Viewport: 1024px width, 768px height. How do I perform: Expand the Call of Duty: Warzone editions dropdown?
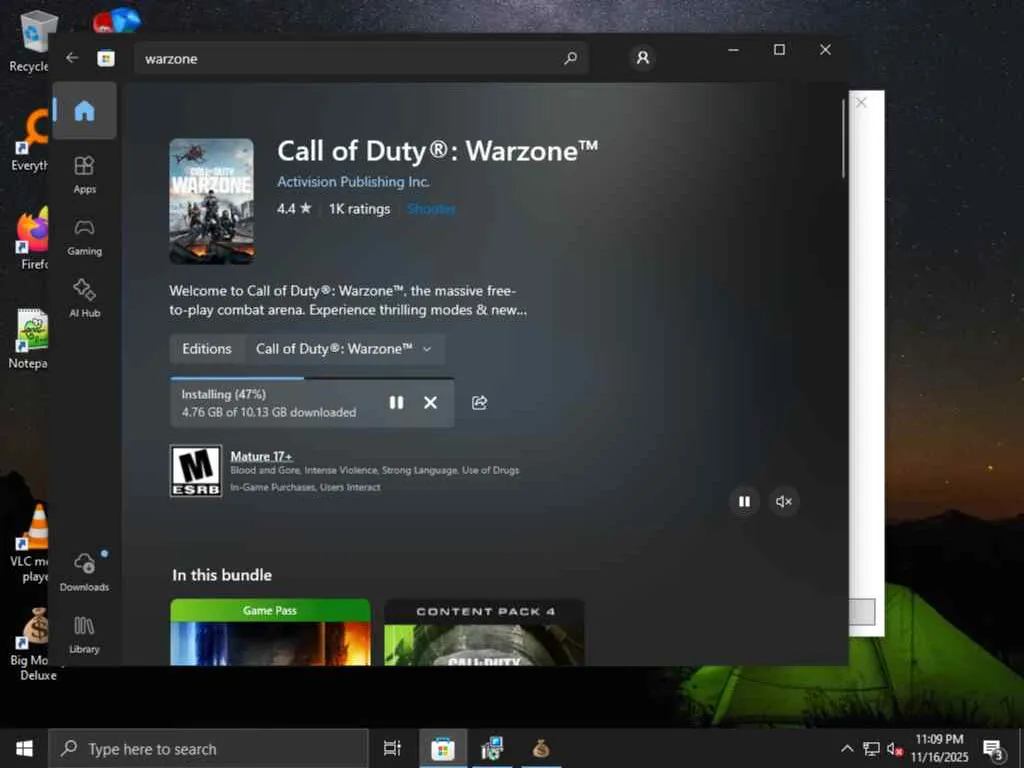(345, 349)
